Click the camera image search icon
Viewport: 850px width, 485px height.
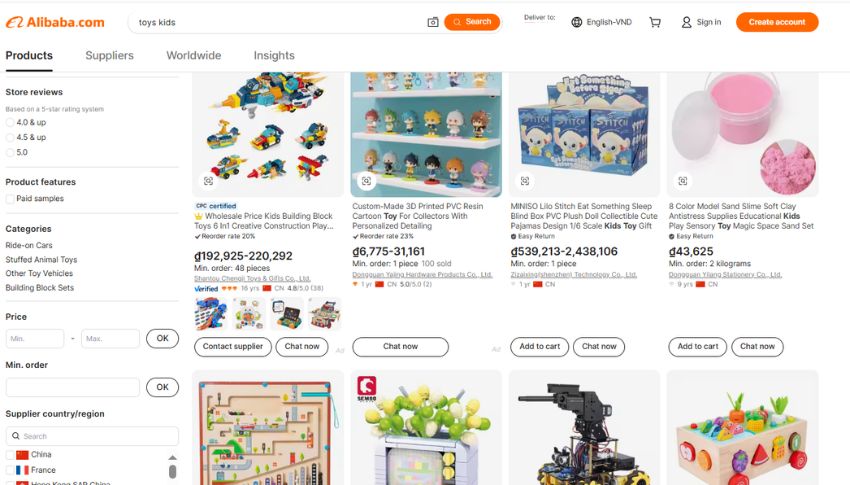[433, 22]
